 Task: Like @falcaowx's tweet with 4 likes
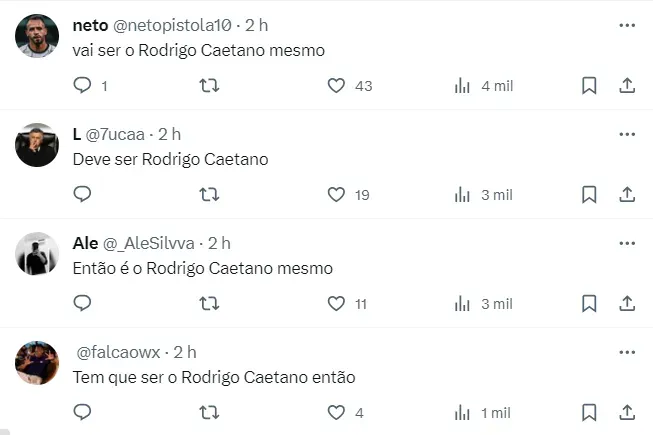(337, 412)
